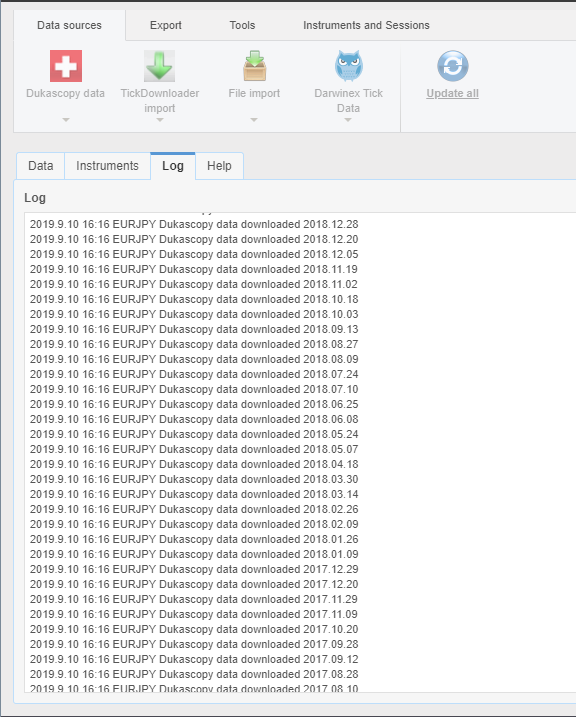Open the Help panel tab

[x=219, y=166]
